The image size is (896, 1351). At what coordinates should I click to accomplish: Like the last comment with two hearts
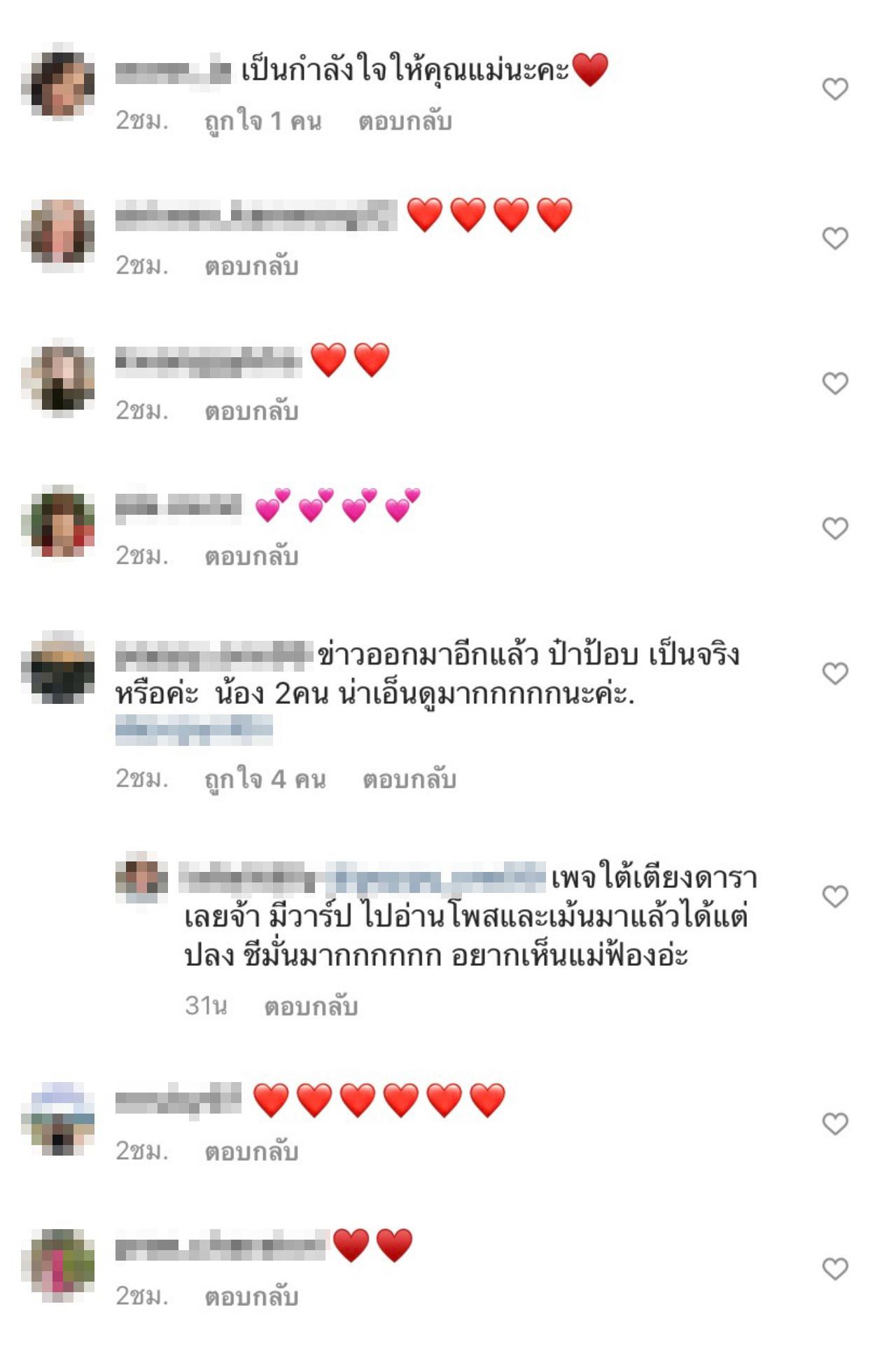click(834, 1268)
